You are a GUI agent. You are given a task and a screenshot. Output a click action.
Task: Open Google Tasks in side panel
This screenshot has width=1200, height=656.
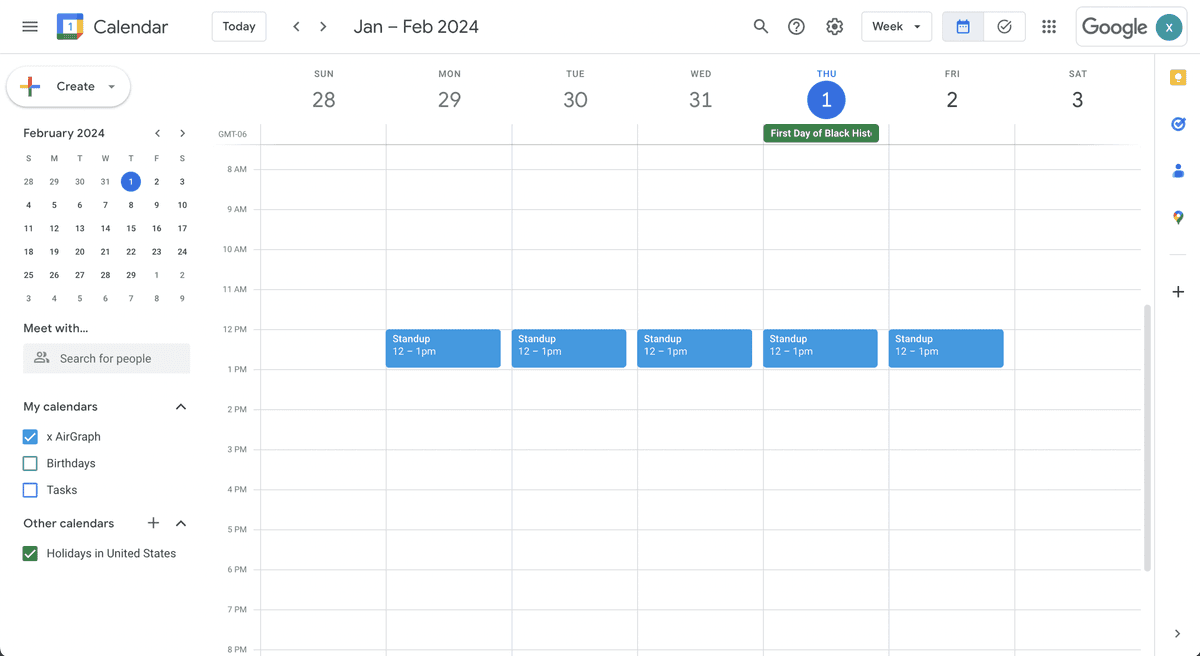[1178, 124]
